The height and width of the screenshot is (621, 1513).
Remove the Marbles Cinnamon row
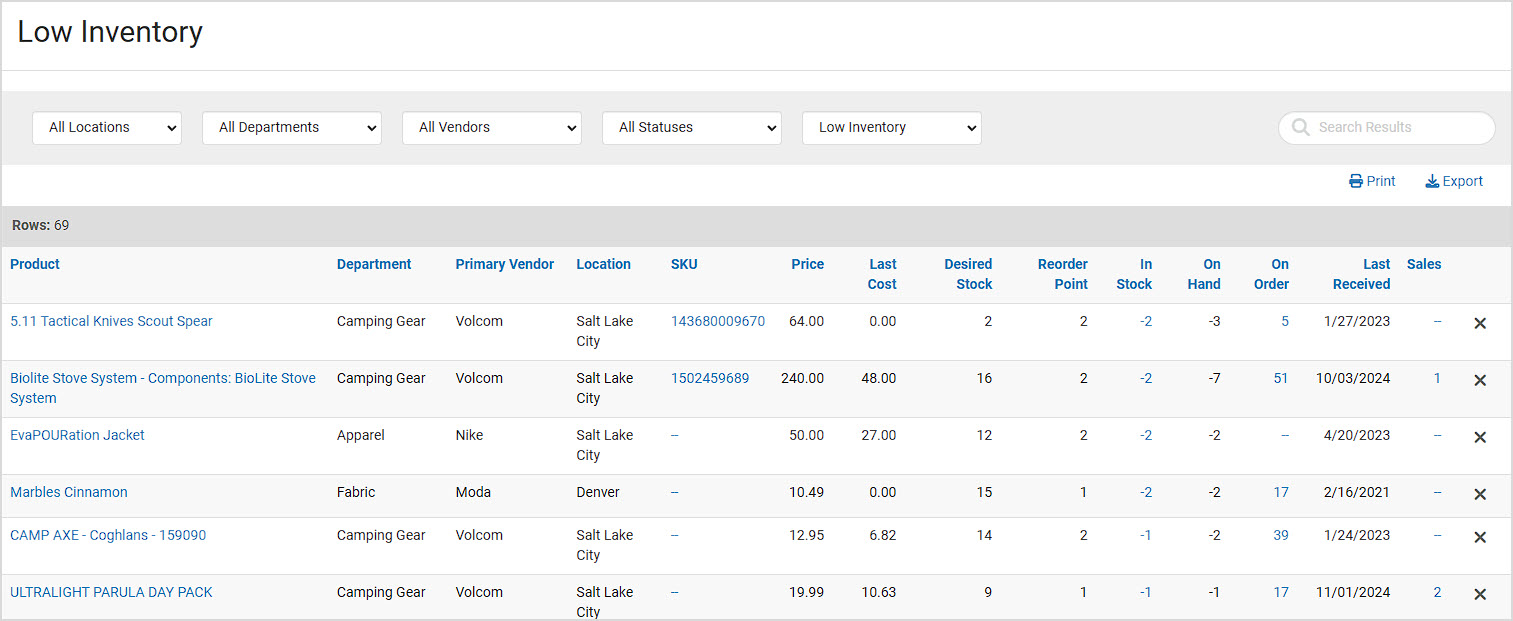[x=1480, y=494]
